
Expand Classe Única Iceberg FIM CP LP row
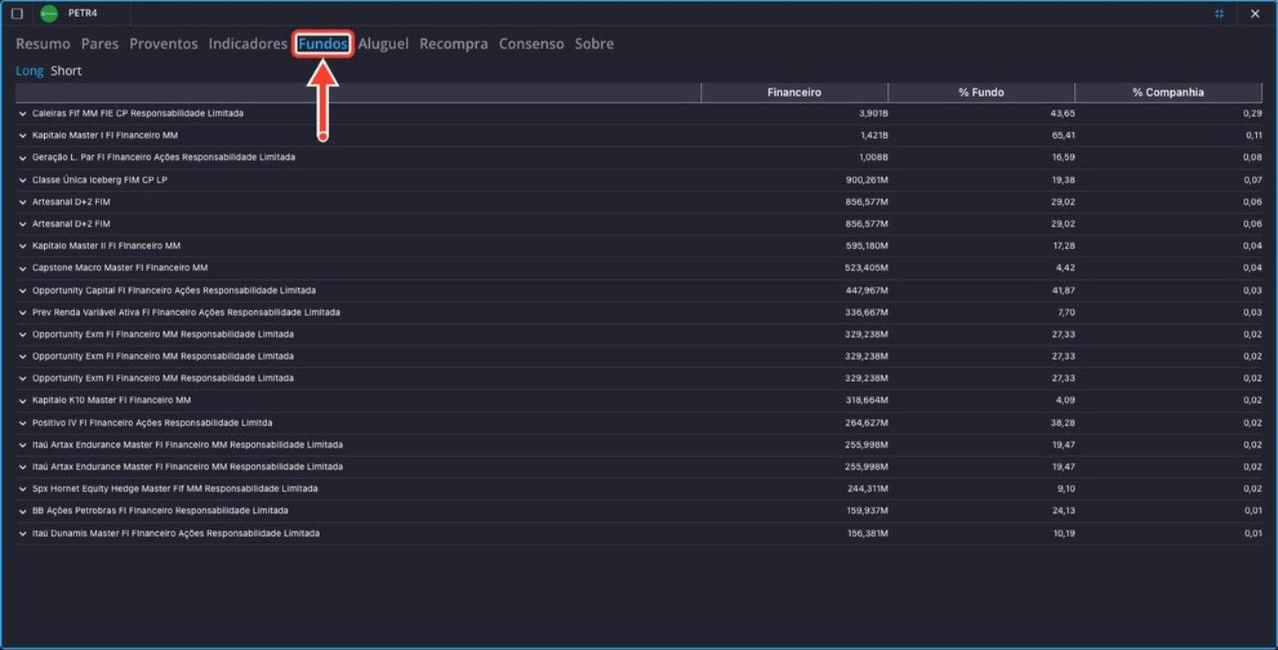coord(23,180)
